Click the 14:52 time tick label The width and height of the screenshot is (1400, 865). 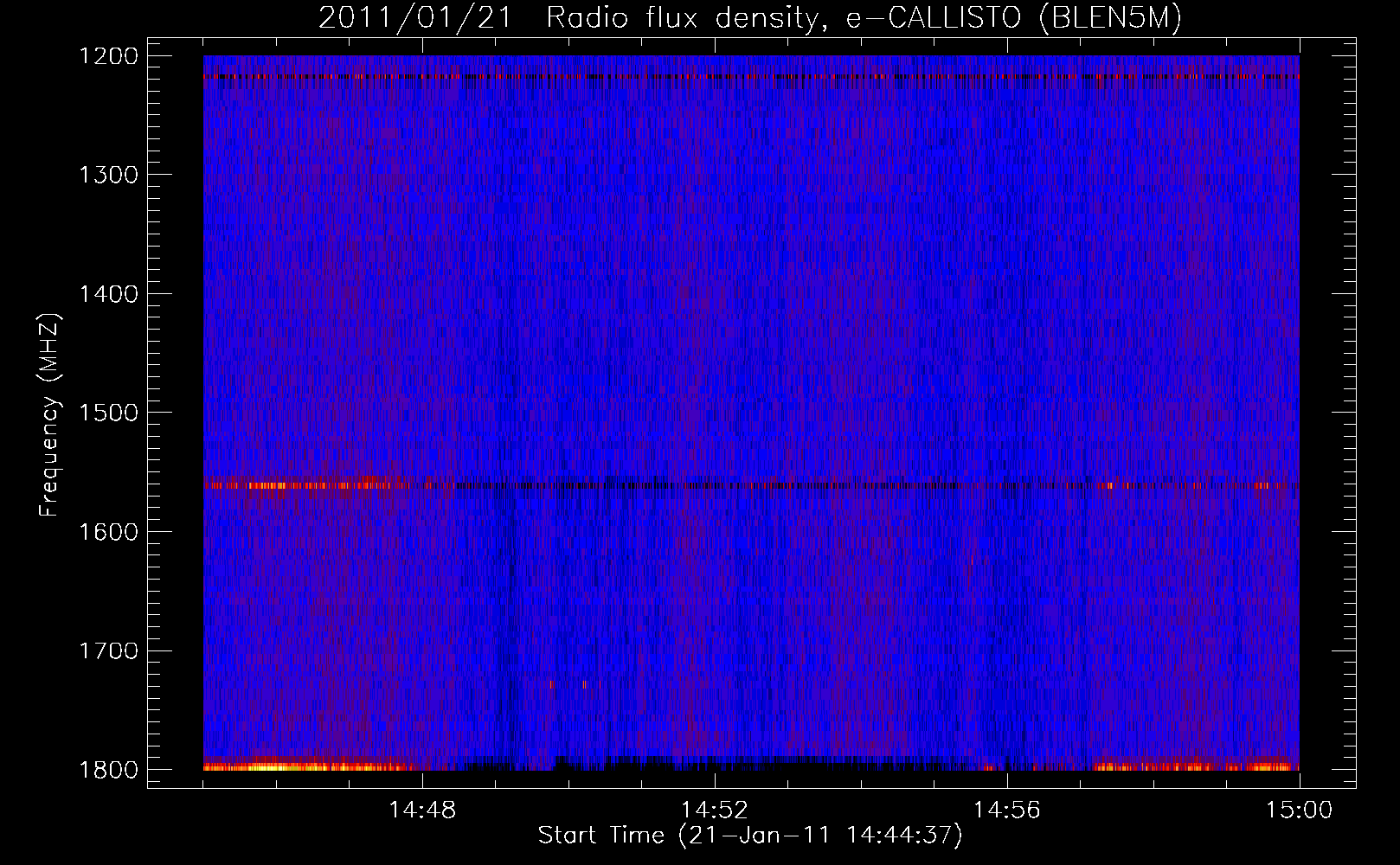point(715,811)
